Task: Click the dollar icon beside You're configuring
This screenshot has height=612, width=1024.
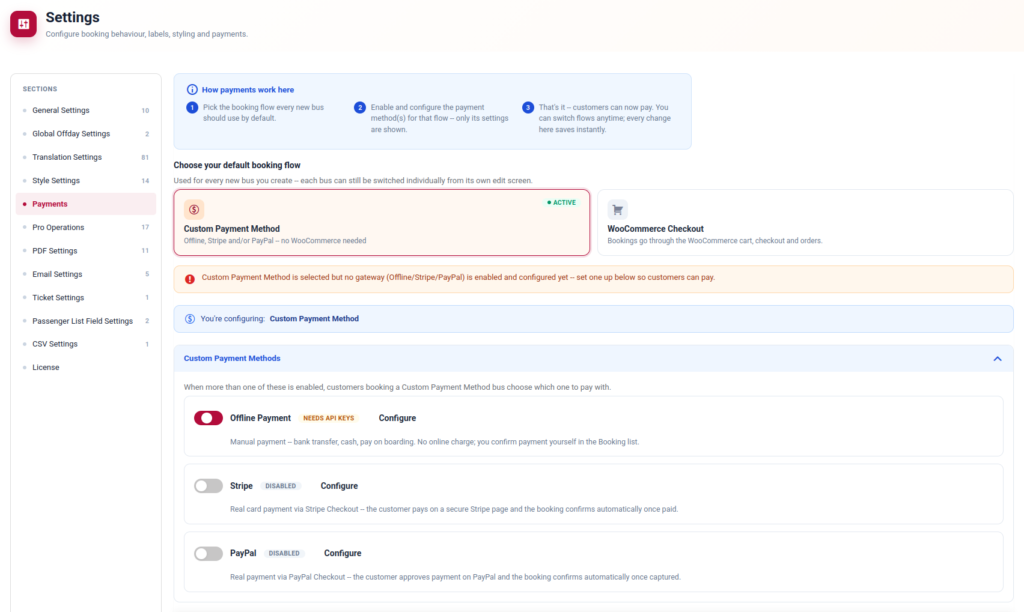Action: (190, 319)
